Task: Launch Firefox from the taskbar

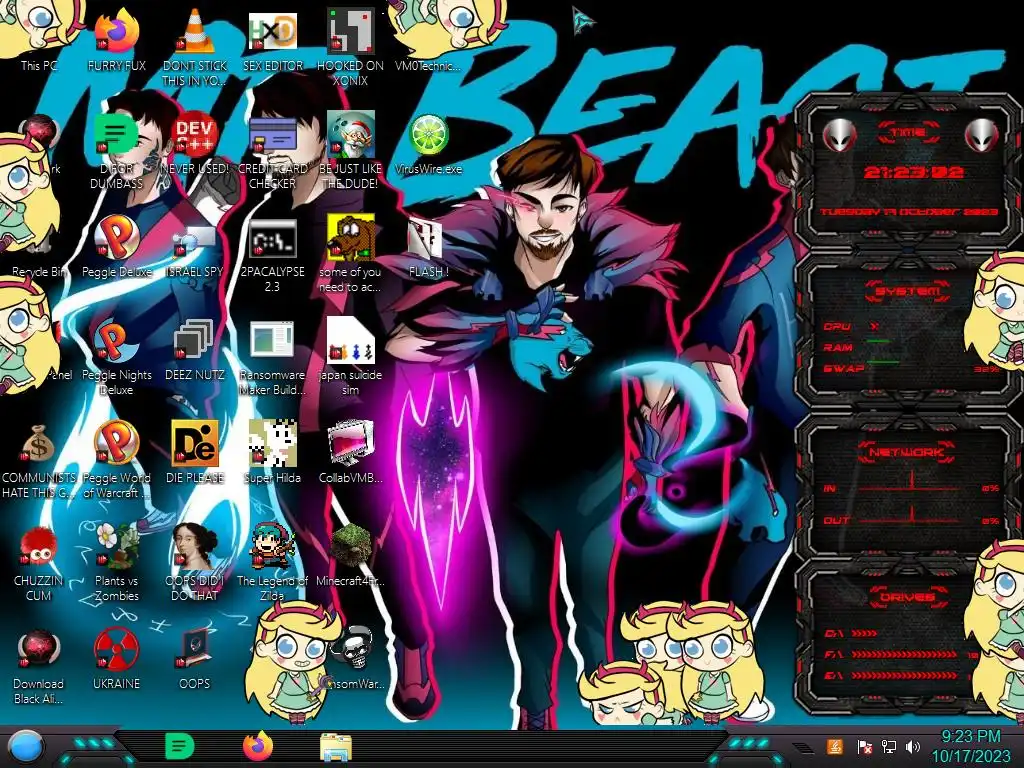Action: 257,746
